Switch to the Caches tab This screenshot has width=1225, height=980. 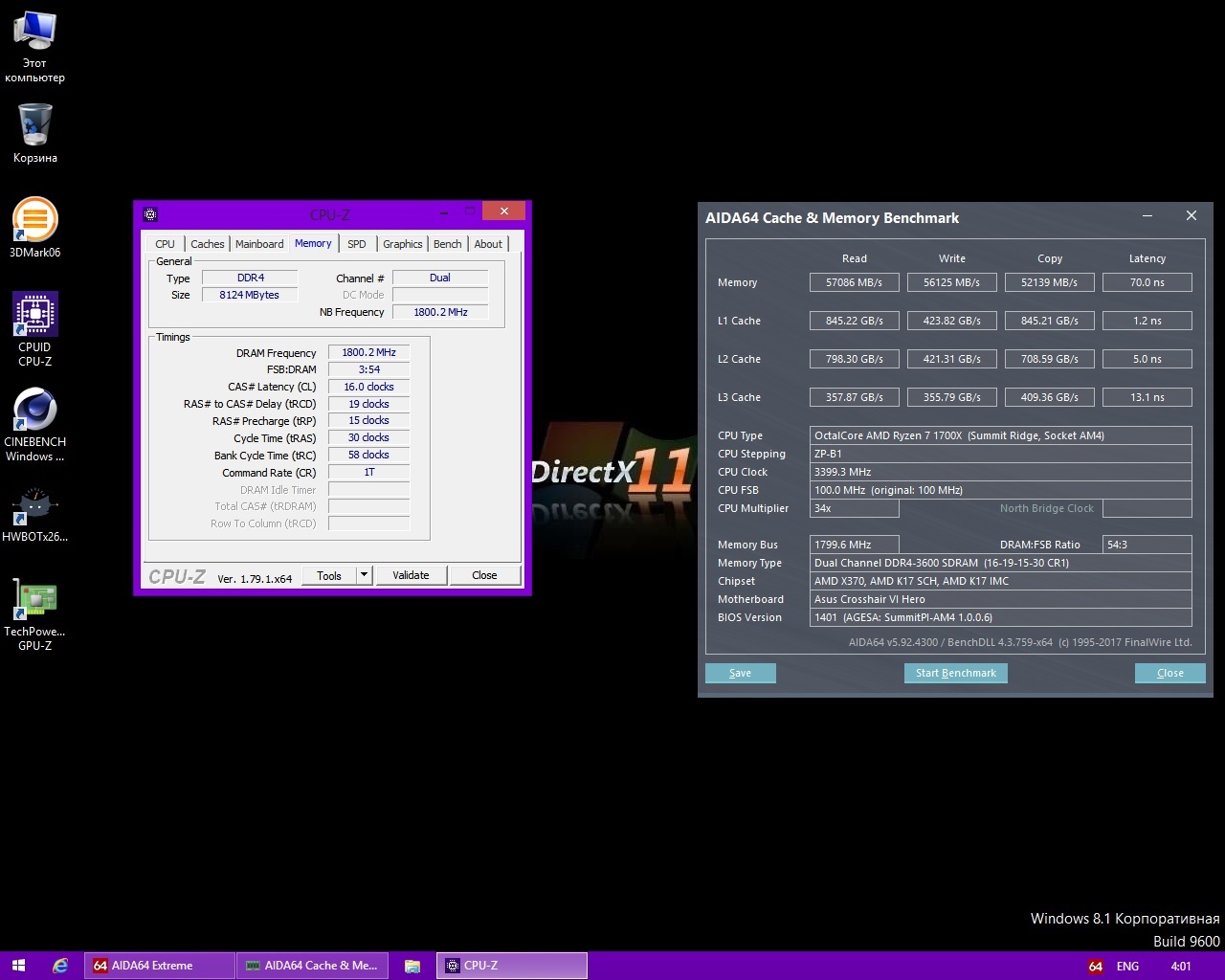(207, 244)
